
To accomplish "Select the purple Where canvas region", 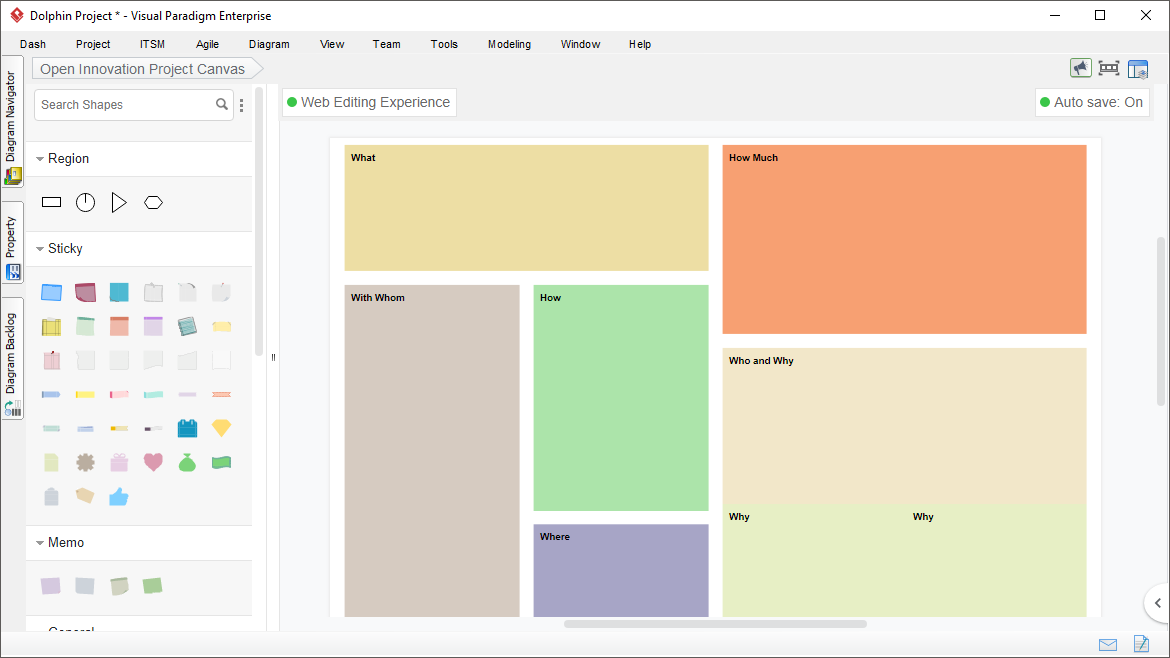I will click(x=621, y=571).
